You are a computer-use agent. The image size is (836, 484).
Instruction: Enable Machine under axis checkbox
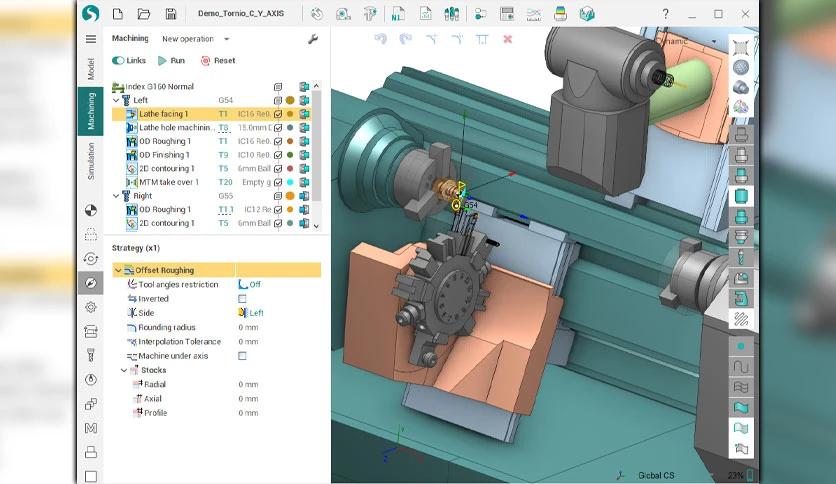click(x=242, y=356)
